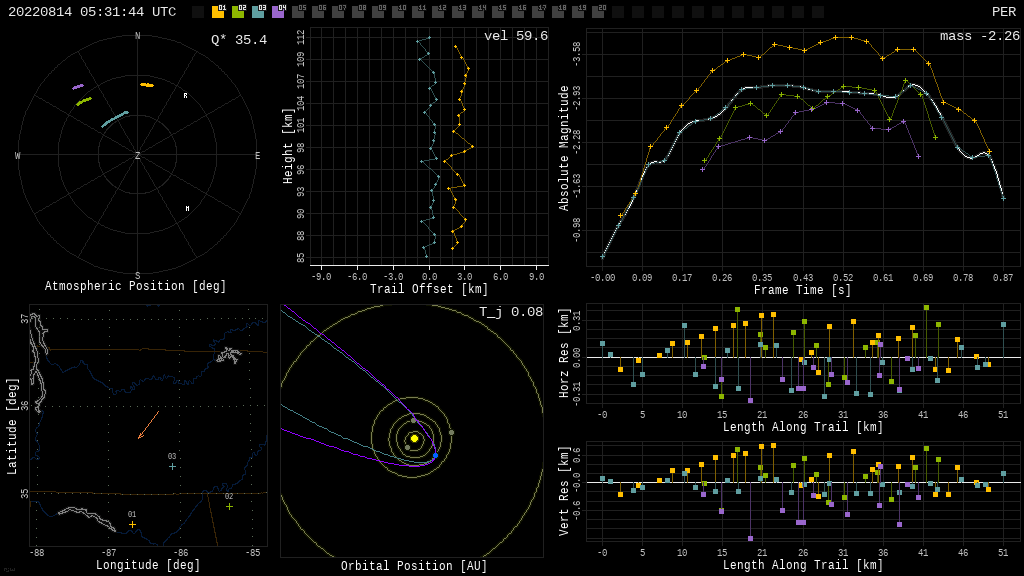
Task: Click the R marker in sky plot
Action: tap(185, 96)
